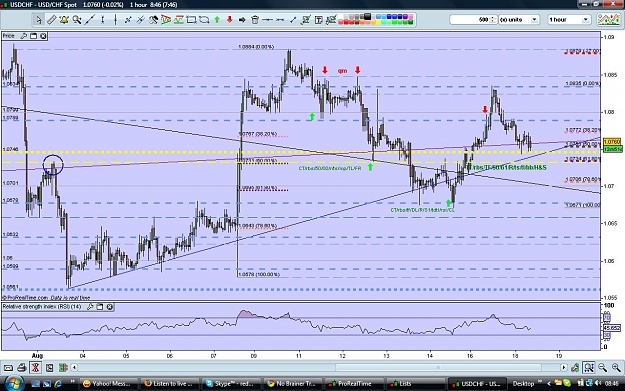Select the magnifier zoom tool in toolbar
625x391 pixels.
point(77,20)
